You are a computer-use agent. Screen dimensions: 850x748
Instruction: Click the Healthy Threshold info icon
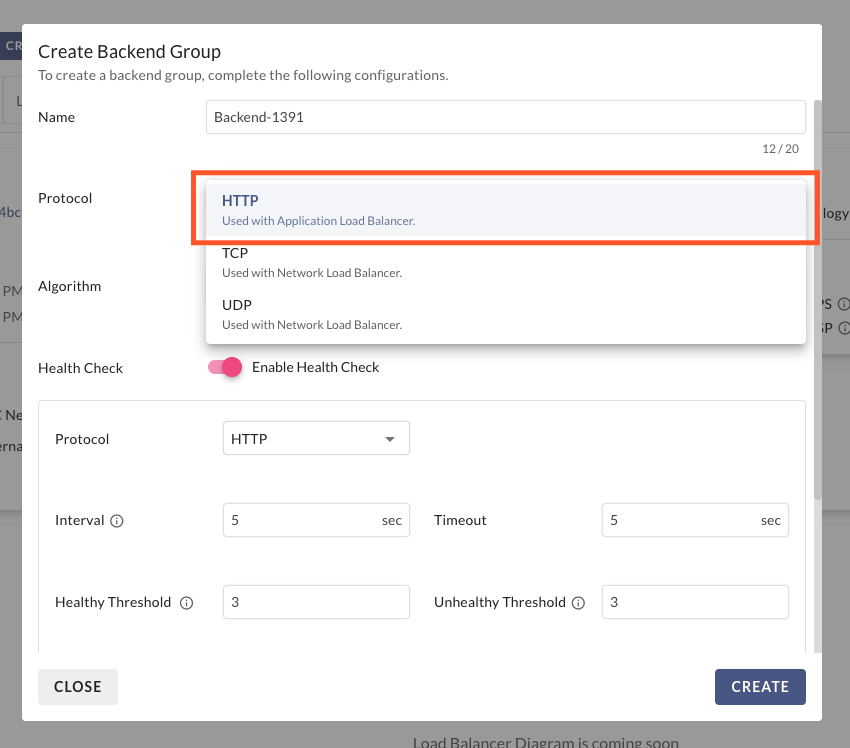pyautogui.click(x=186, y=603)
